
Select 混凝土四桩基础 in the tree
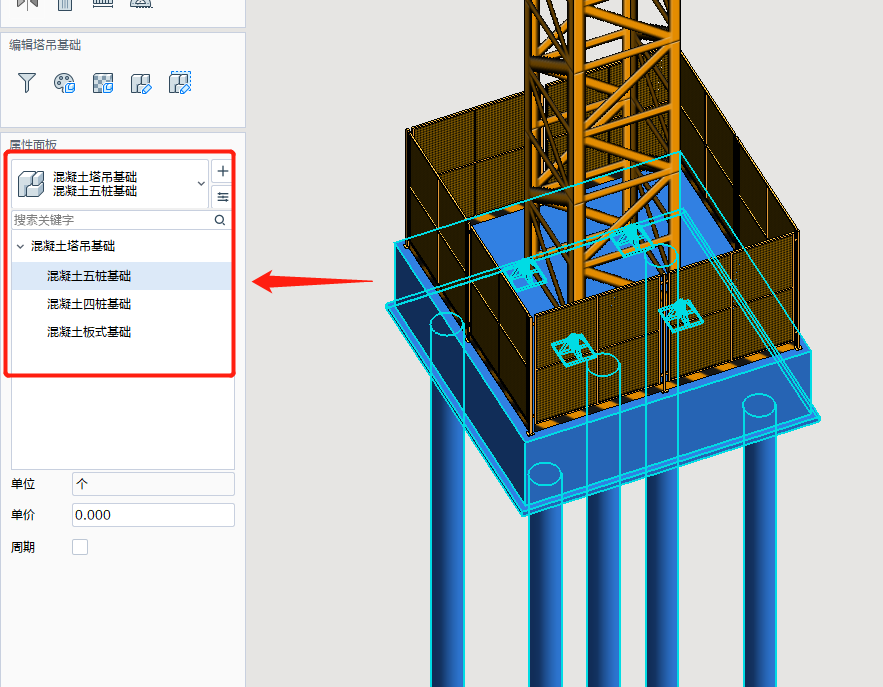[x=122, y=304]
